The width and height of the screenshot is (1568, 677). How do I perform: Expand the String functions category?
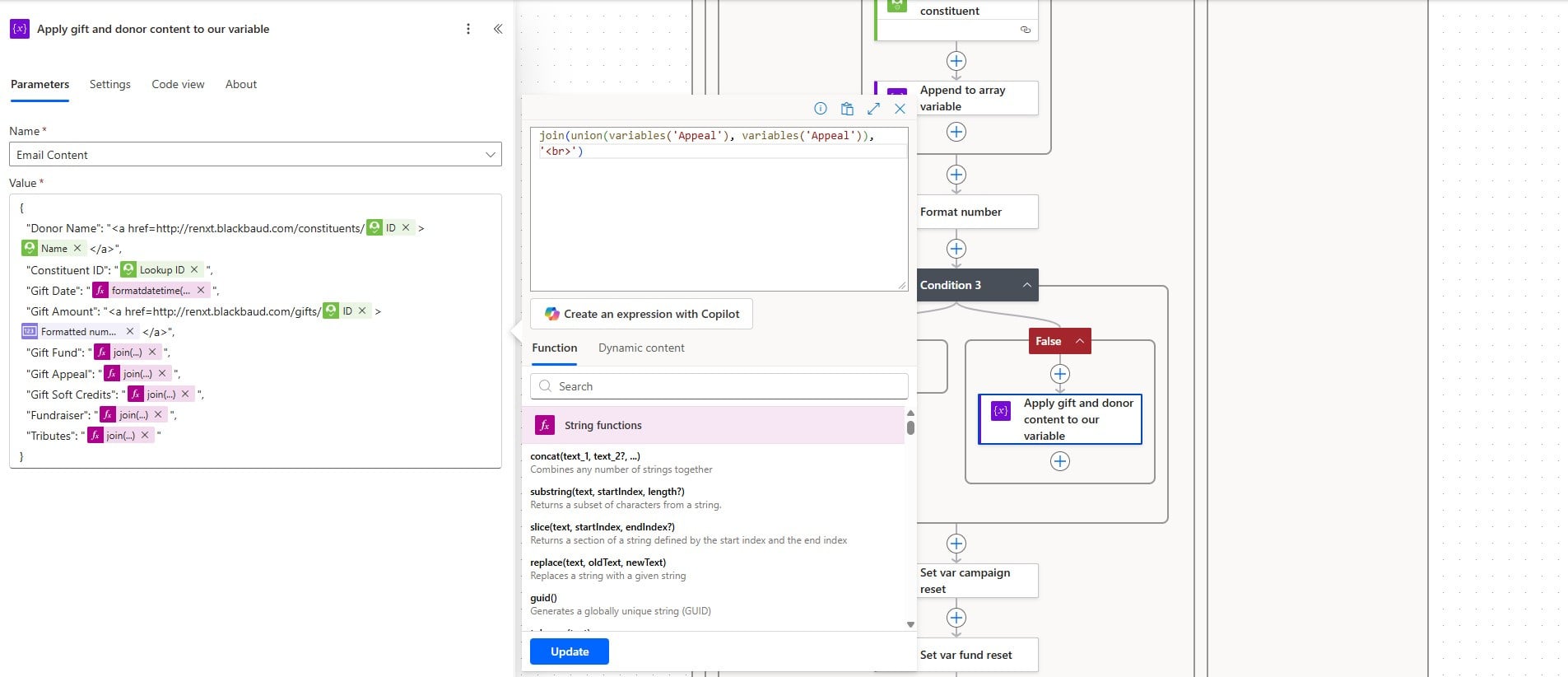coord(713,425)
